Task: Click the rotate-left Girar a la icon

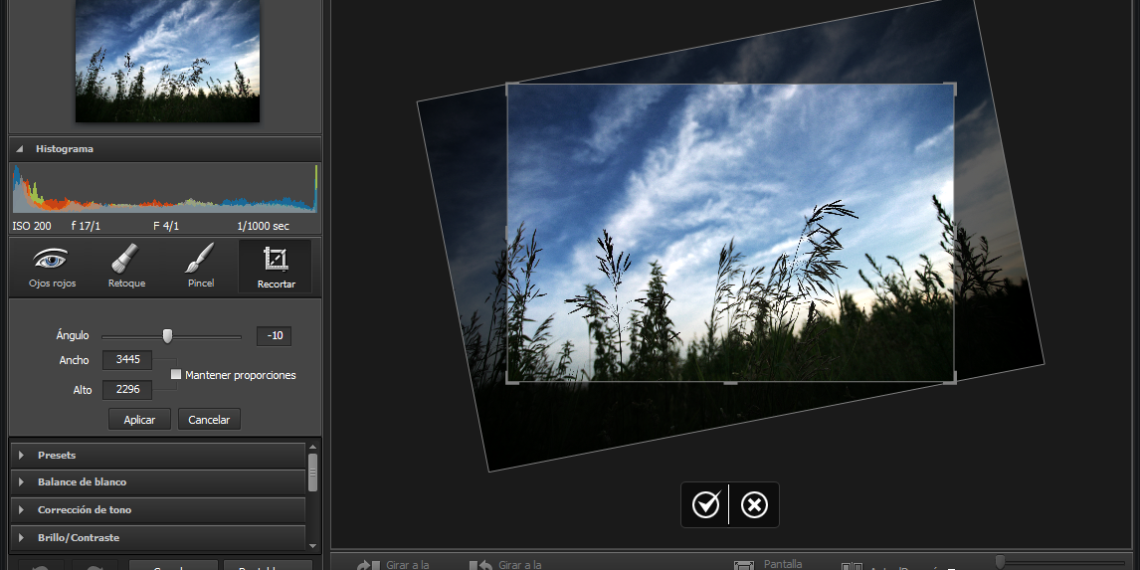Action: (x=481, y=565)
